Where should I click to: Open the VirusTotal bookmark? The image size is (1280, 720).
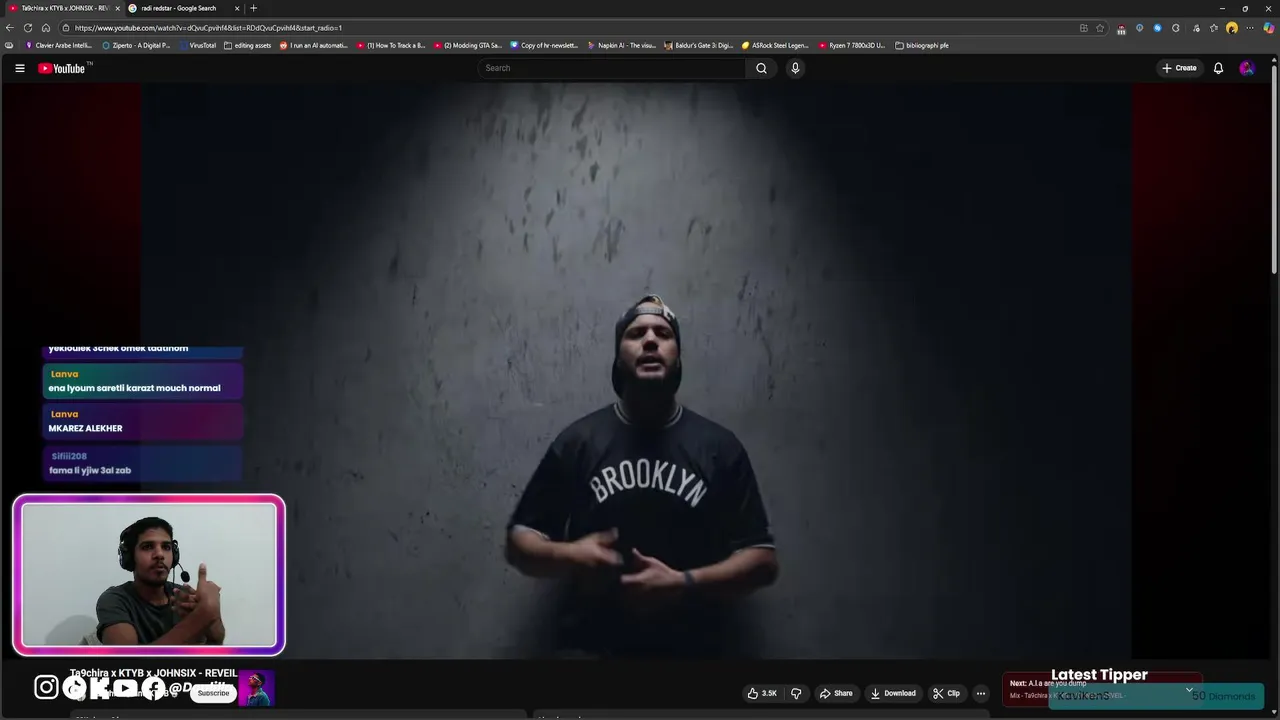(198, 45)
